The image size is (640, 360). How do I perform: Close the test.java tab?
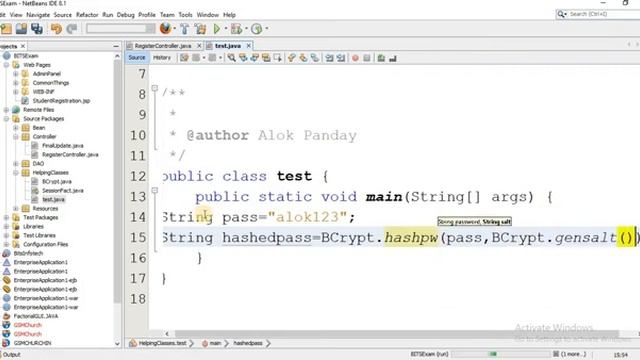[248, 46]
